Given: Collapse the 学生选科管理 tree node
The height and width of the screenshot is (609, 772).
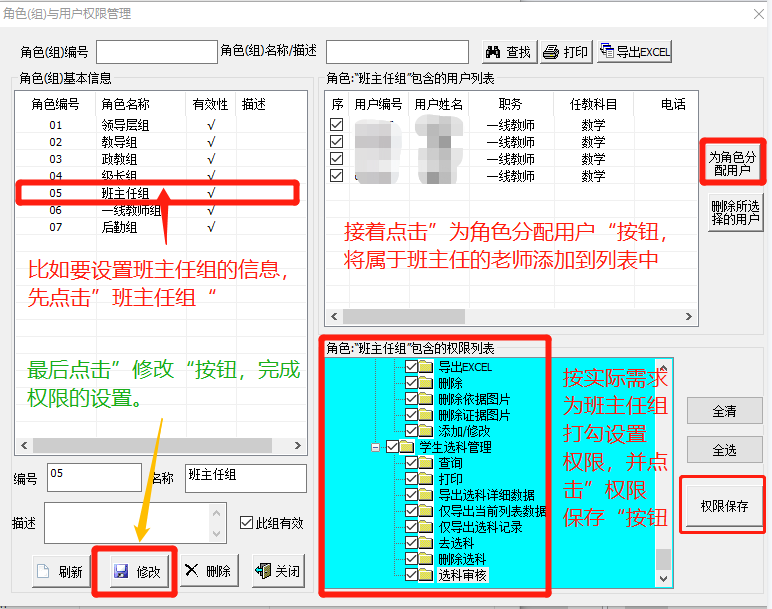Looking at the screenshot, I should pos(375,447).
